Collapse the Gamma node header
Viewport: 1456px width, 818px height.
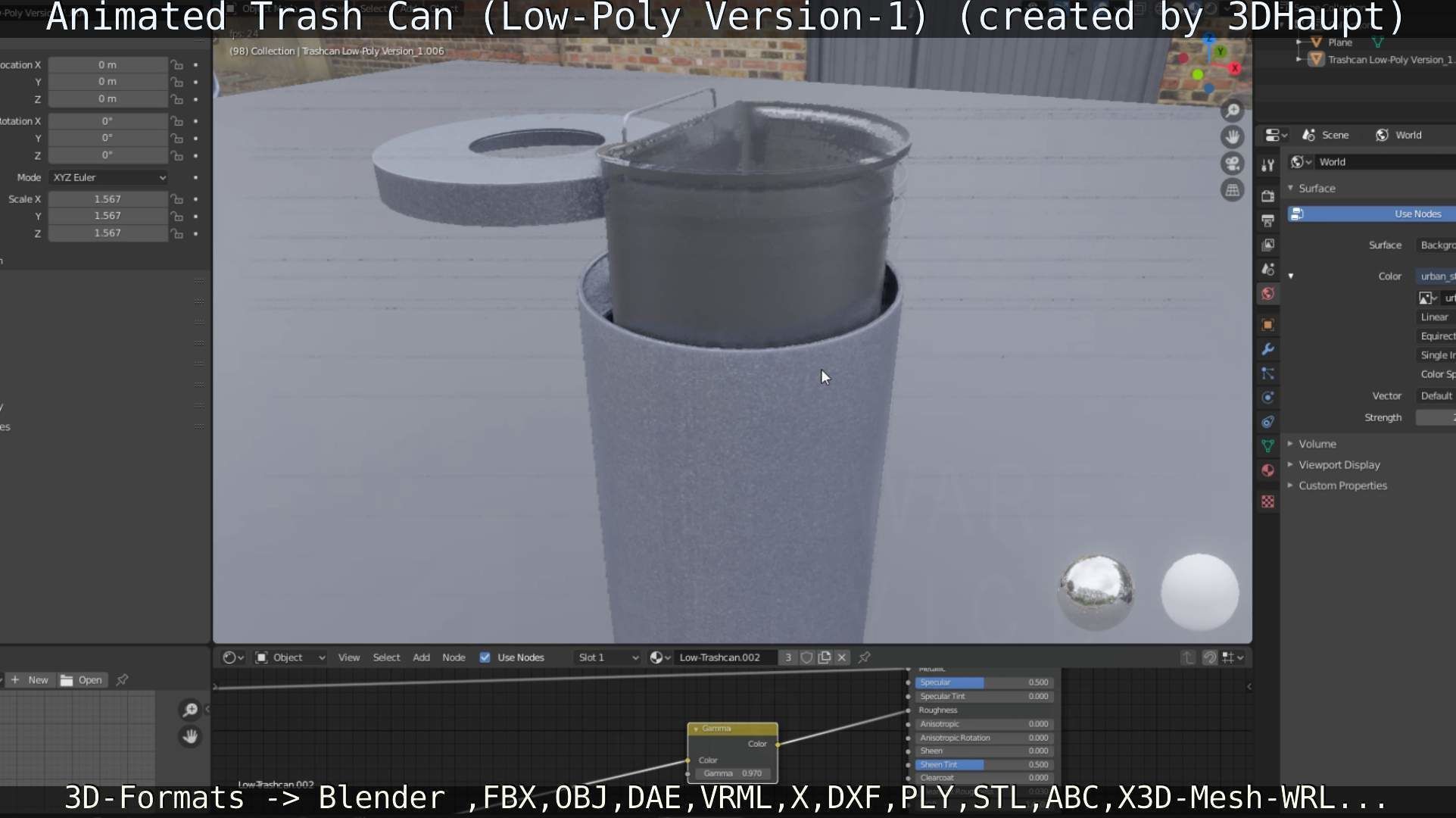pos(696,729)
